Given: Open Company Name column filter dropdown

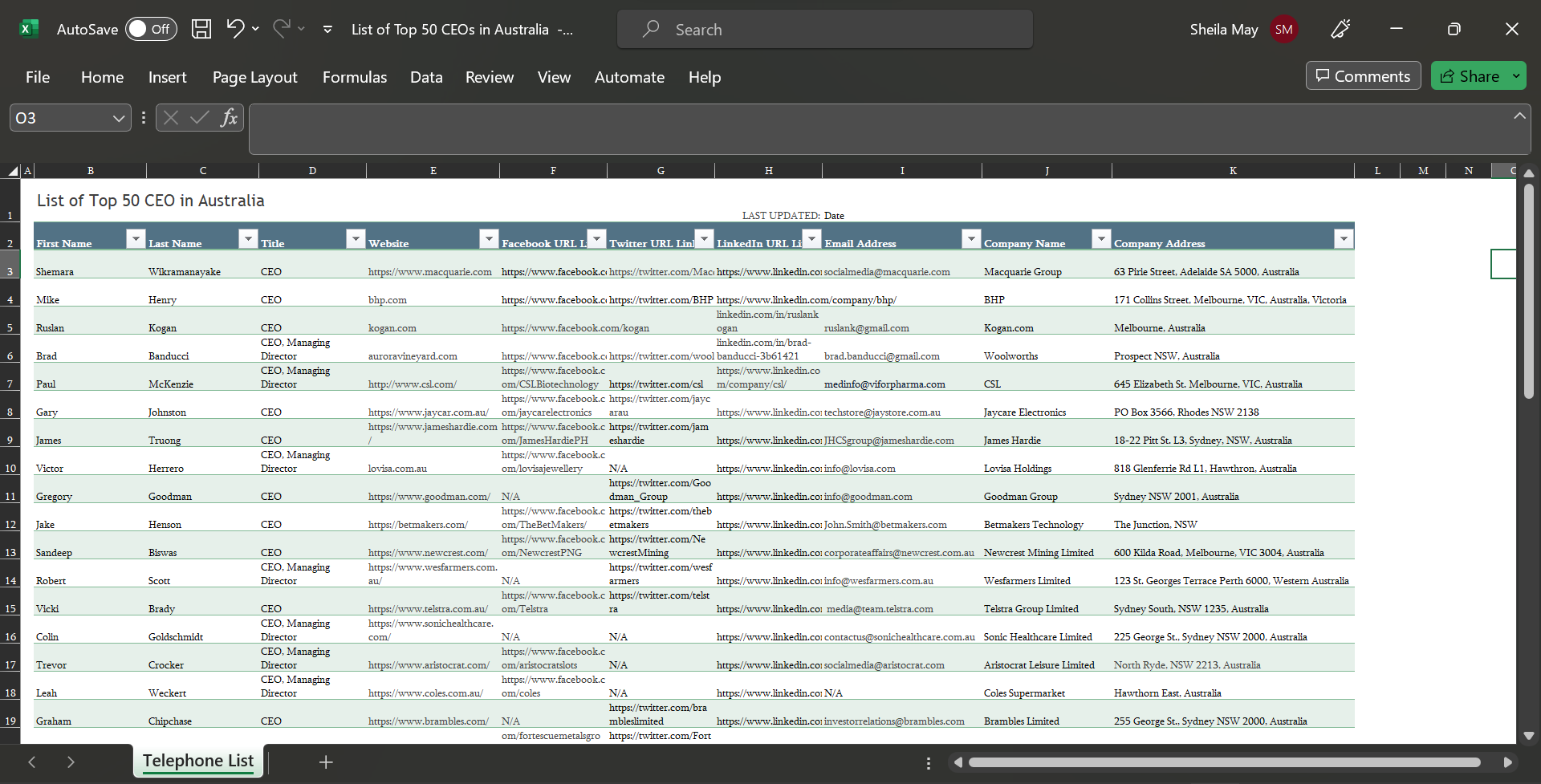Looking at the screenshot, I should (x=1101, y=238).
